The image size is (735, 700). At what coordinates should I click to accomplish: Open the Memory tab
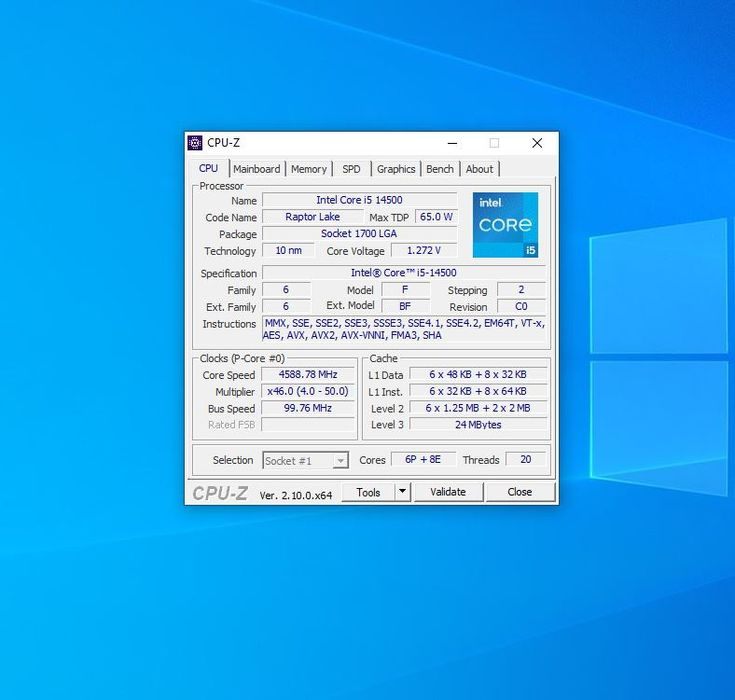click(309, 169)
